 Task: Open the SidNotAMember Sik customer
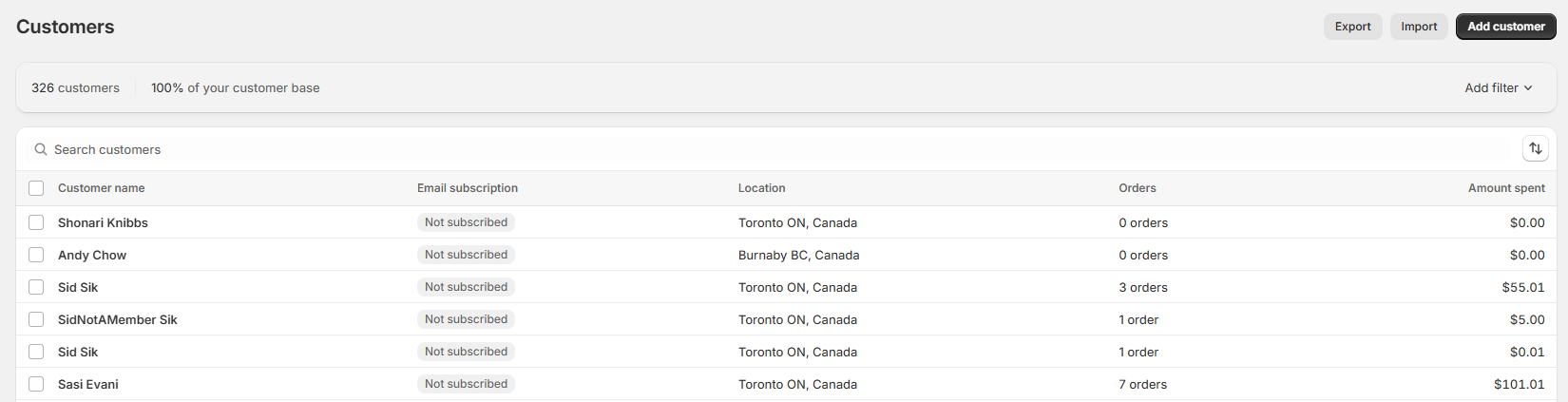pyautogui.click(x=118, y=319)
